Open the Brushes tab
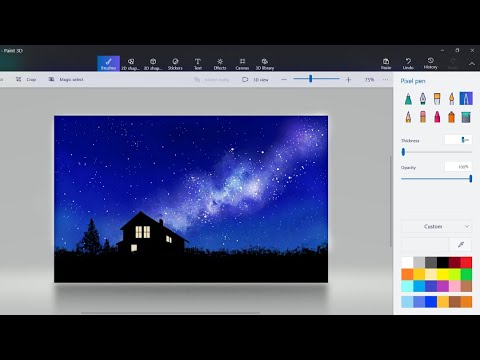This screenshot has height=360, width=480. point(108,63)
